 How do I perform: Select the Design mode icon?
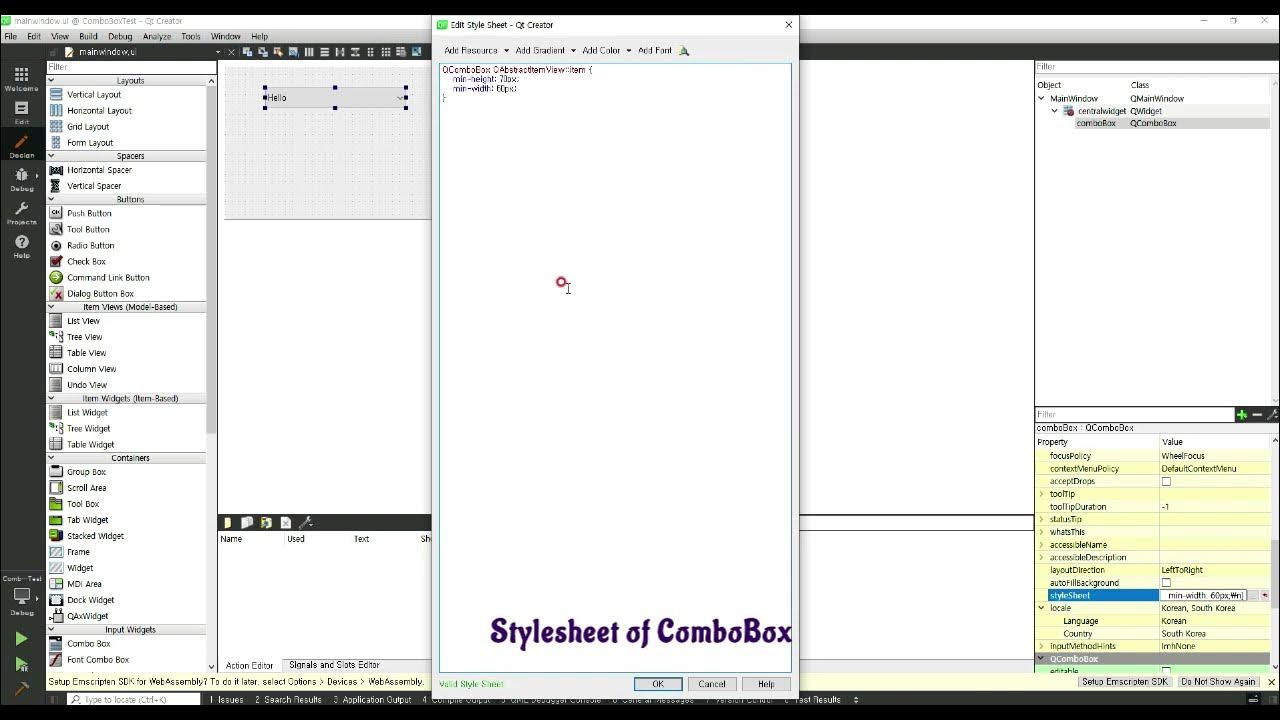21,146
